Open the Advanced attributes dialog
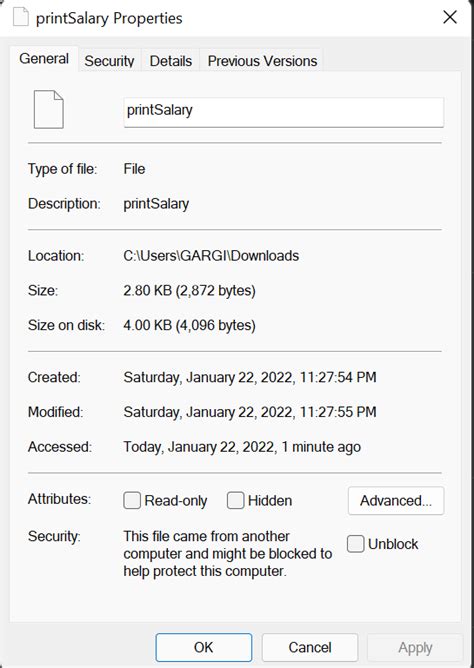This screenshot has height=668, width=474. pos(396,501)
